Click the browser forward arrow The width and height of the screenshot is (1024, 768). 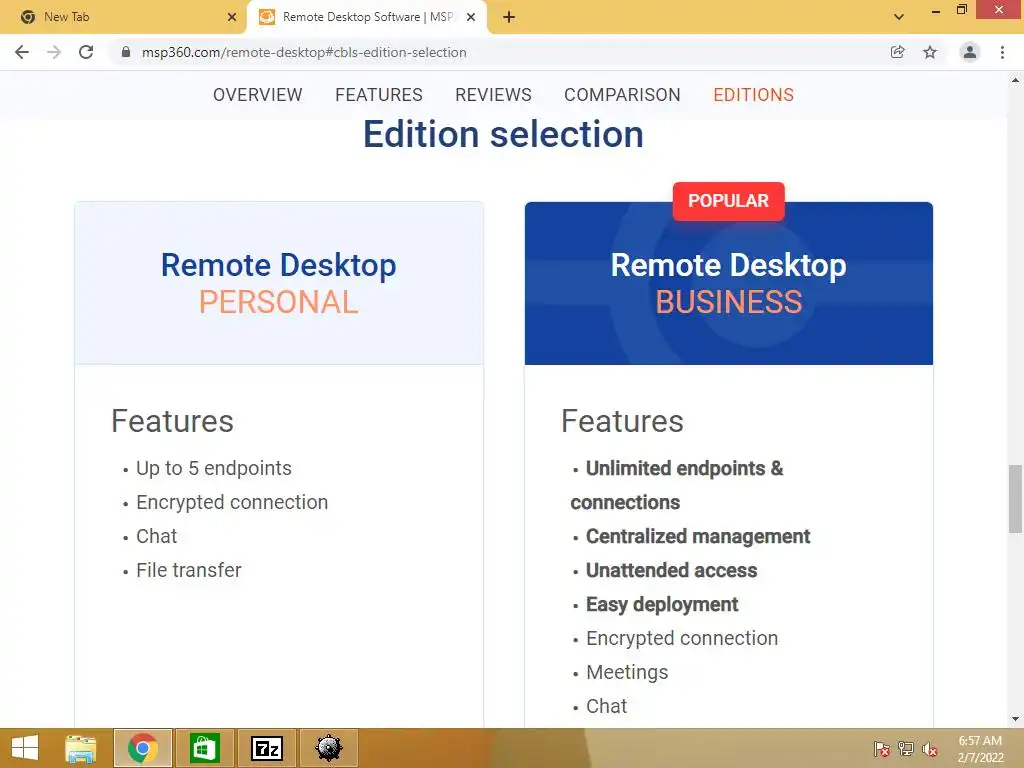tap(54, 52)
